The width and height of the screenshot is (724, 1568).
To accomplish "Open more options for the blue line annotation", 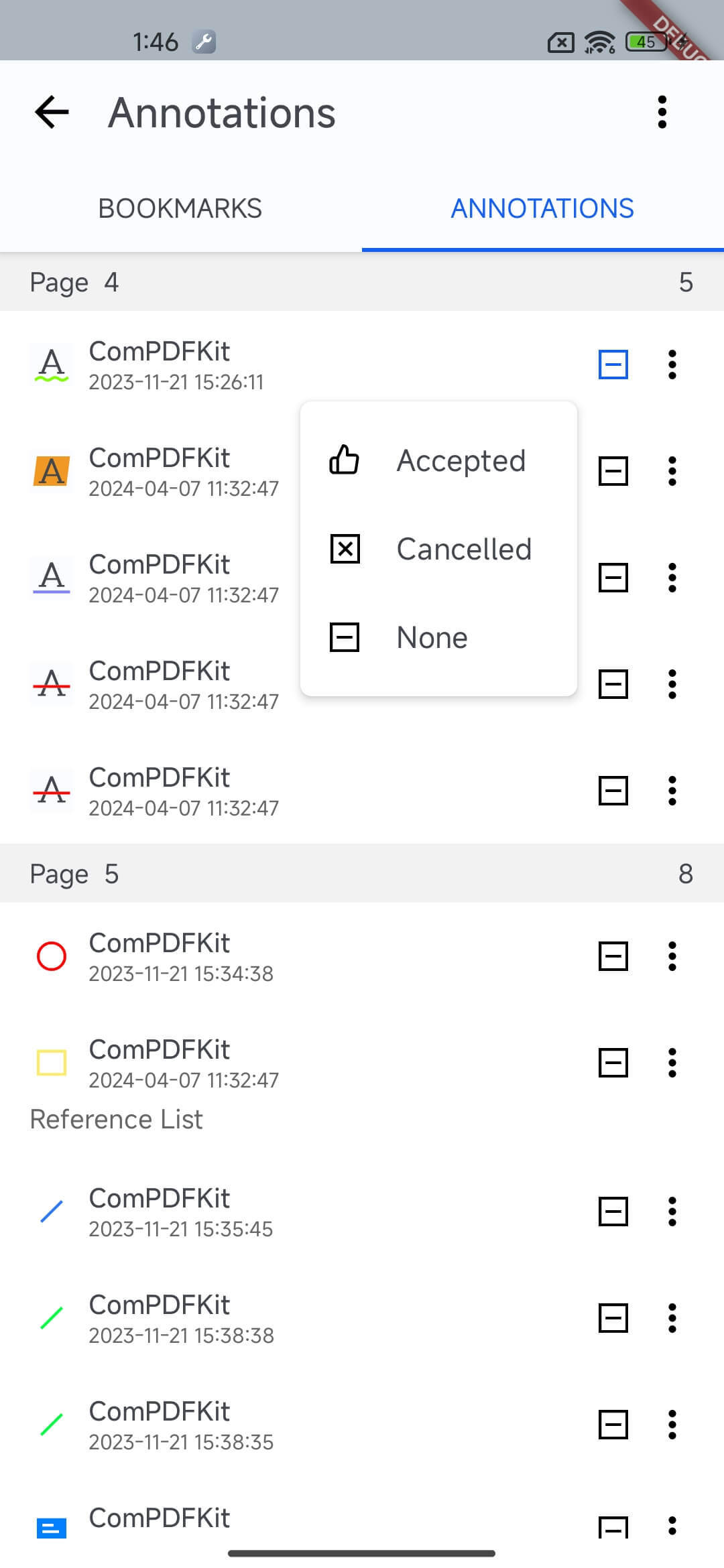I will 672,1212.
